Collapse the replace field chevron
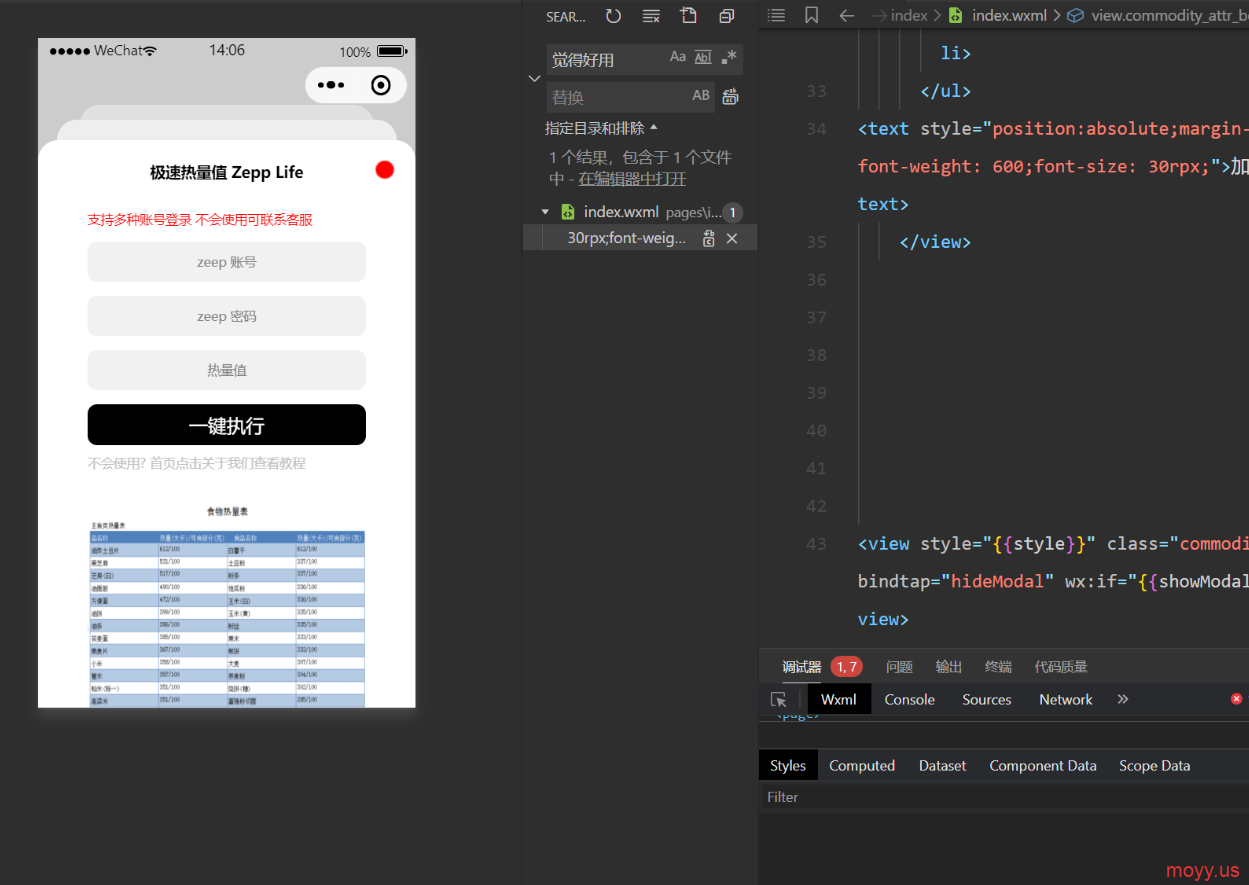This screenshot has height=885, width=1249. coord(534,78)
